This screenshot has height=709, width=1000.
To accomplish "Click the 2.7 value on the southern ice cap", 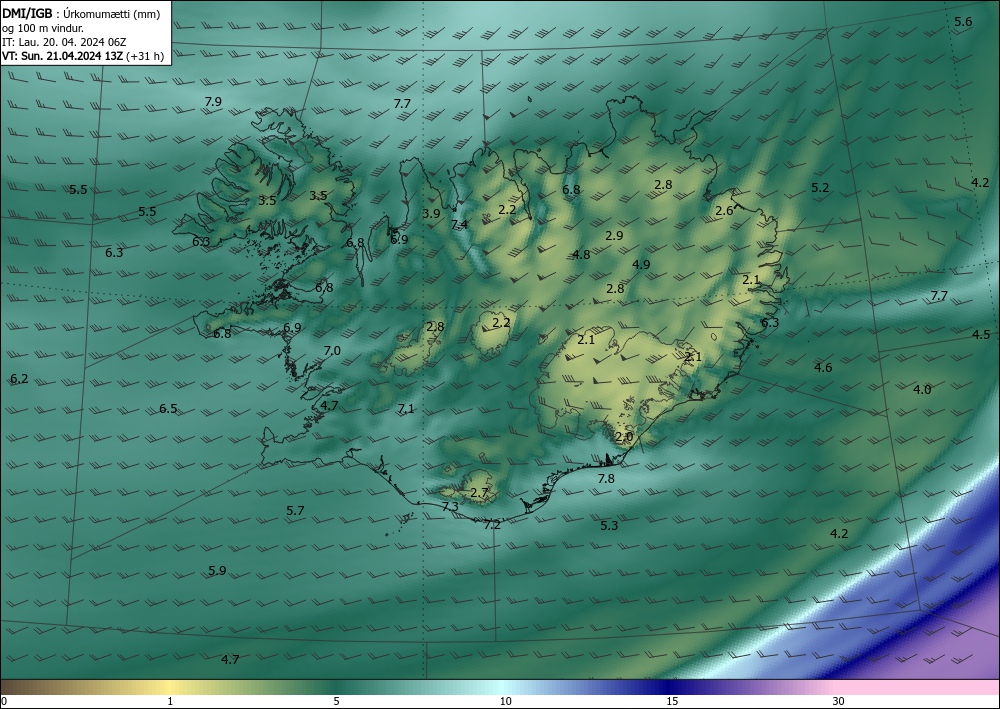I will tap(479, 493).
